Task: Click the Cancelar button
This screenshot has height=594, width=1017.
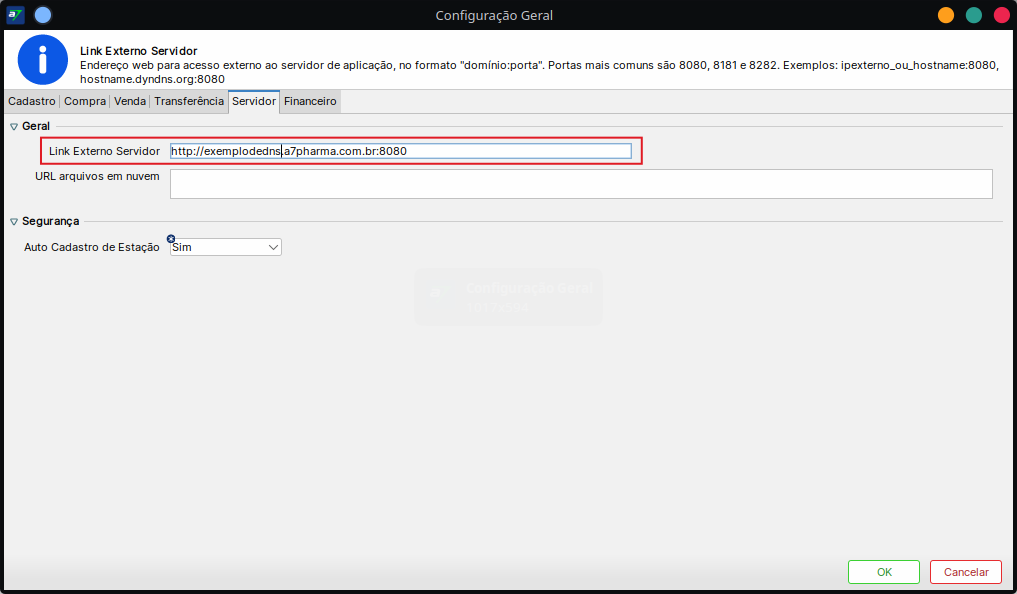Action: pos(965,571)
